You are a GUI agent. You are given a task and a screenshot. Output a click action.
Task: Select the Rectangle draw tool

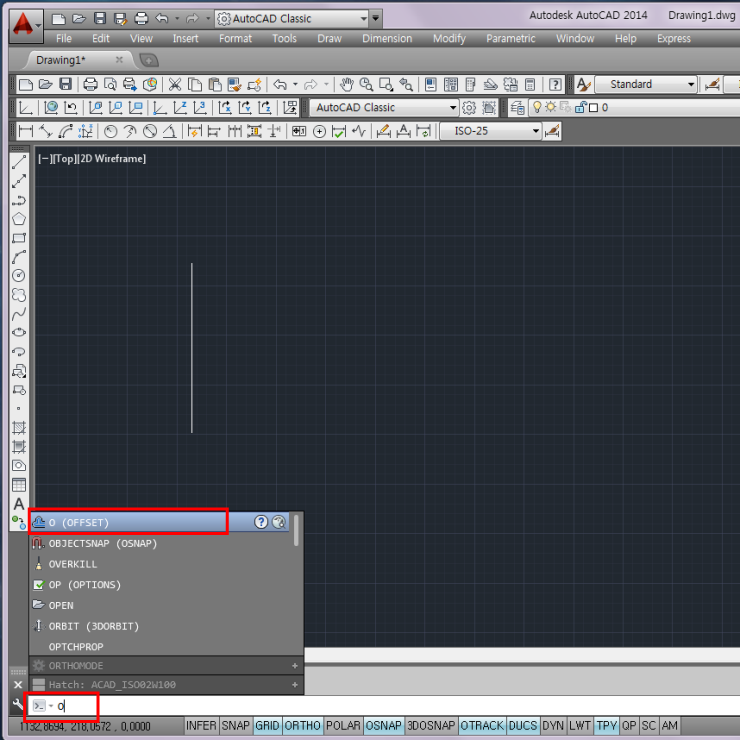(x=19, y=238)
